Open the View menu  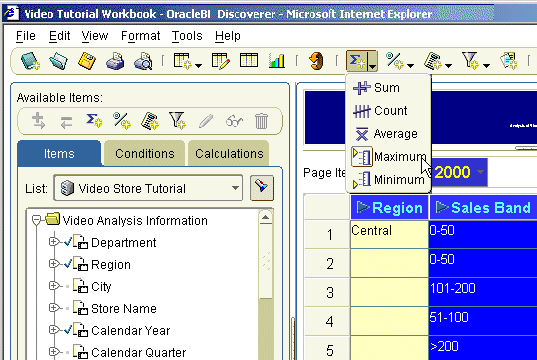point(95,36)
